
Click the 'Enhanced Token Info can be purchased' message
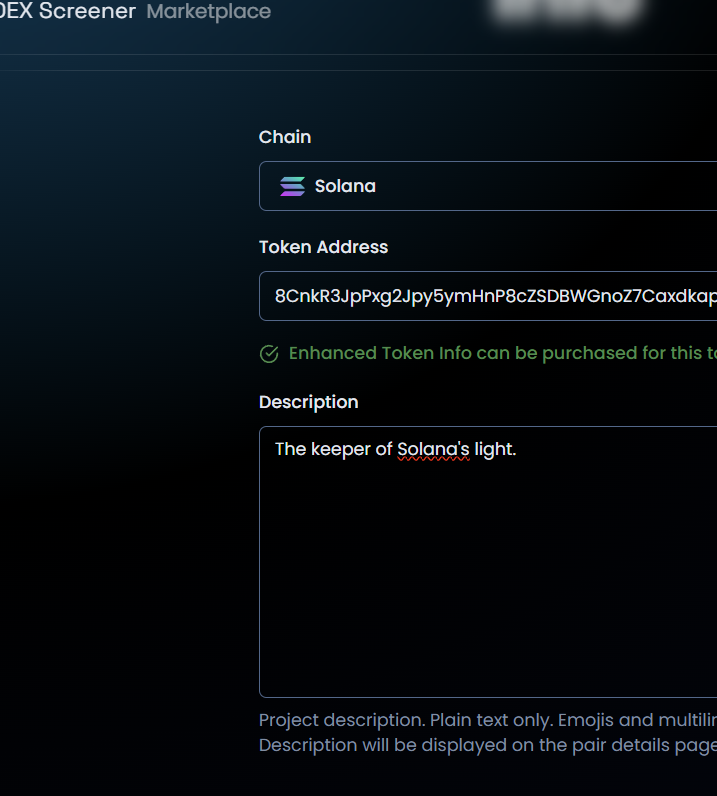503,353
